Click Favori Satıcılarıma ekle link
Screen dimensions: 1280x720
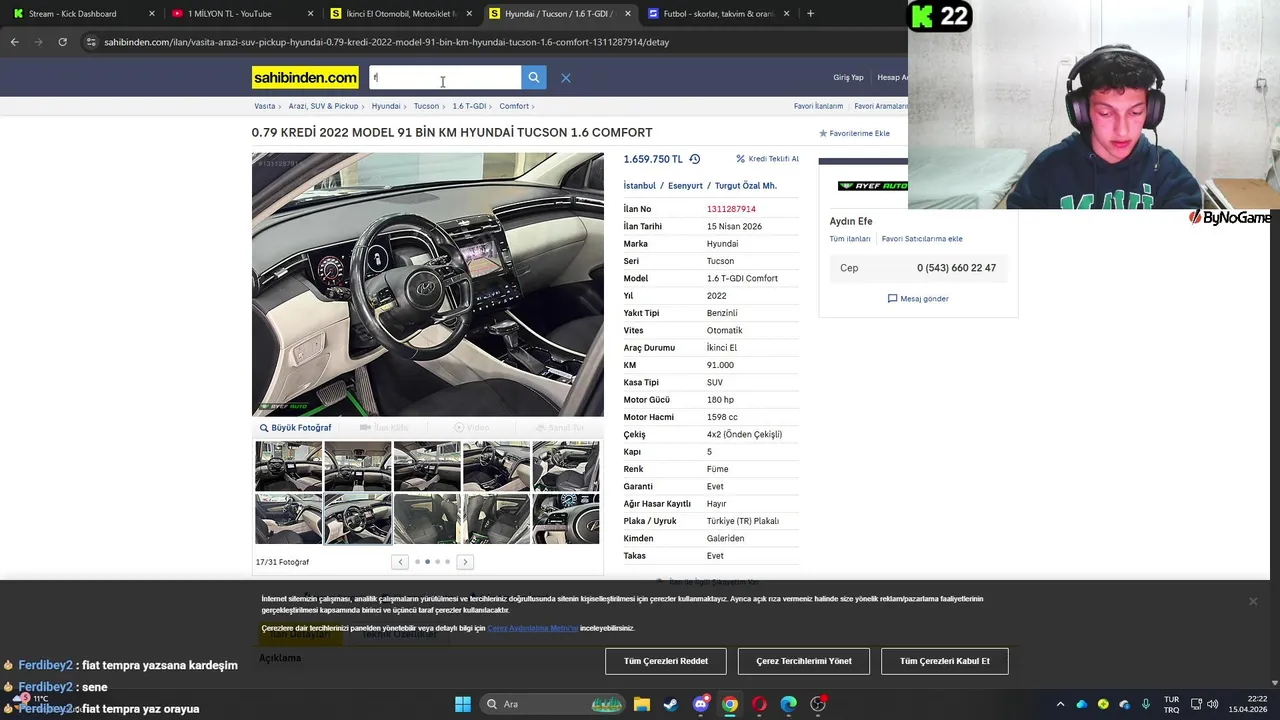tap(922, 239)
